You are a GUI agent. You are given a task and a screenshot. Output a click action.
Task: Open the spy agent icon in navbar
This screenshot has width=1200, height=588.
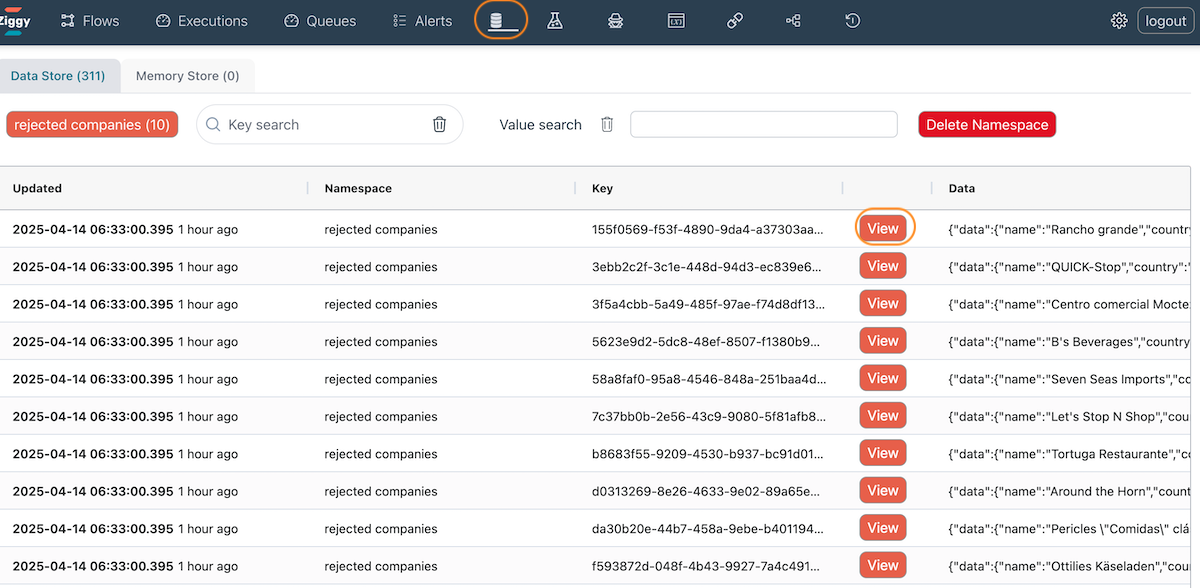pyautogui.click(x=615, y=21)
